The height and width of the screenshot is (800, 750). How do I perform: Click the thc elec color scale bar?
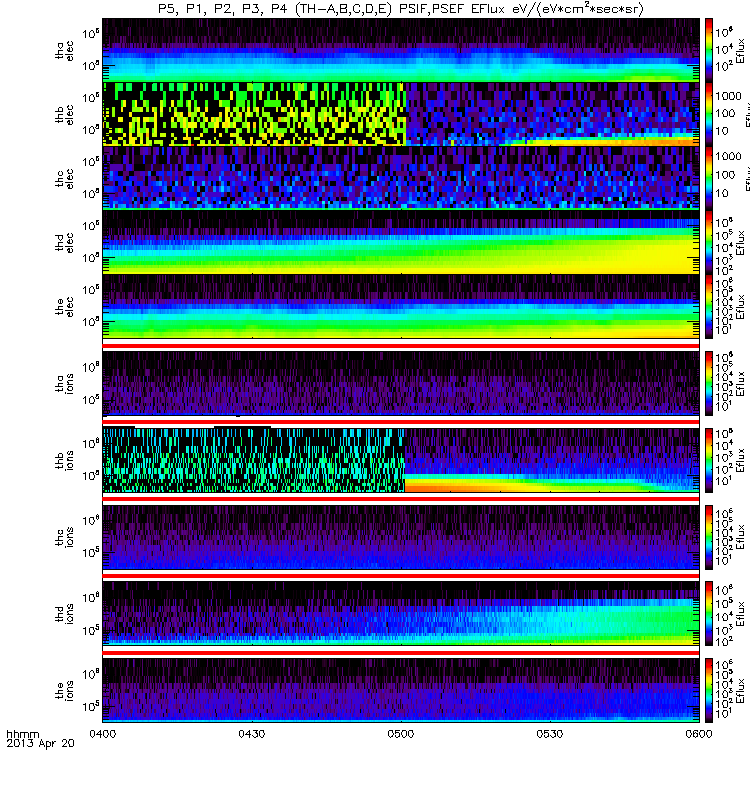709,179
